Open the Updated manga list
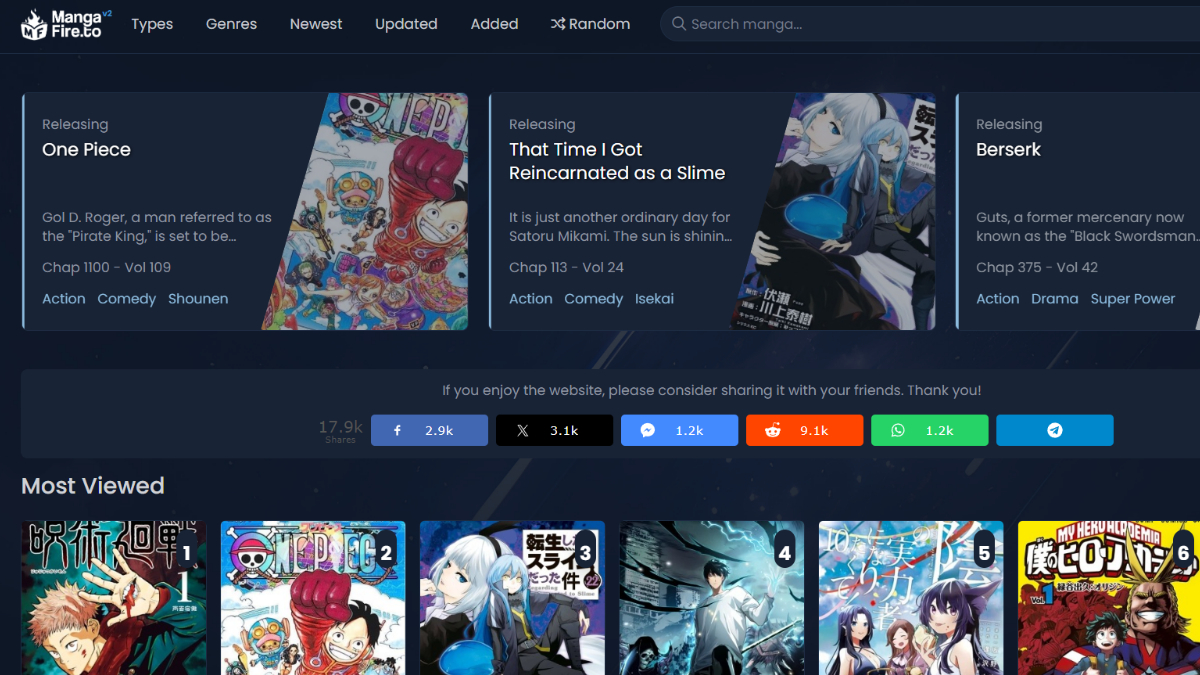 pos(406,24)
